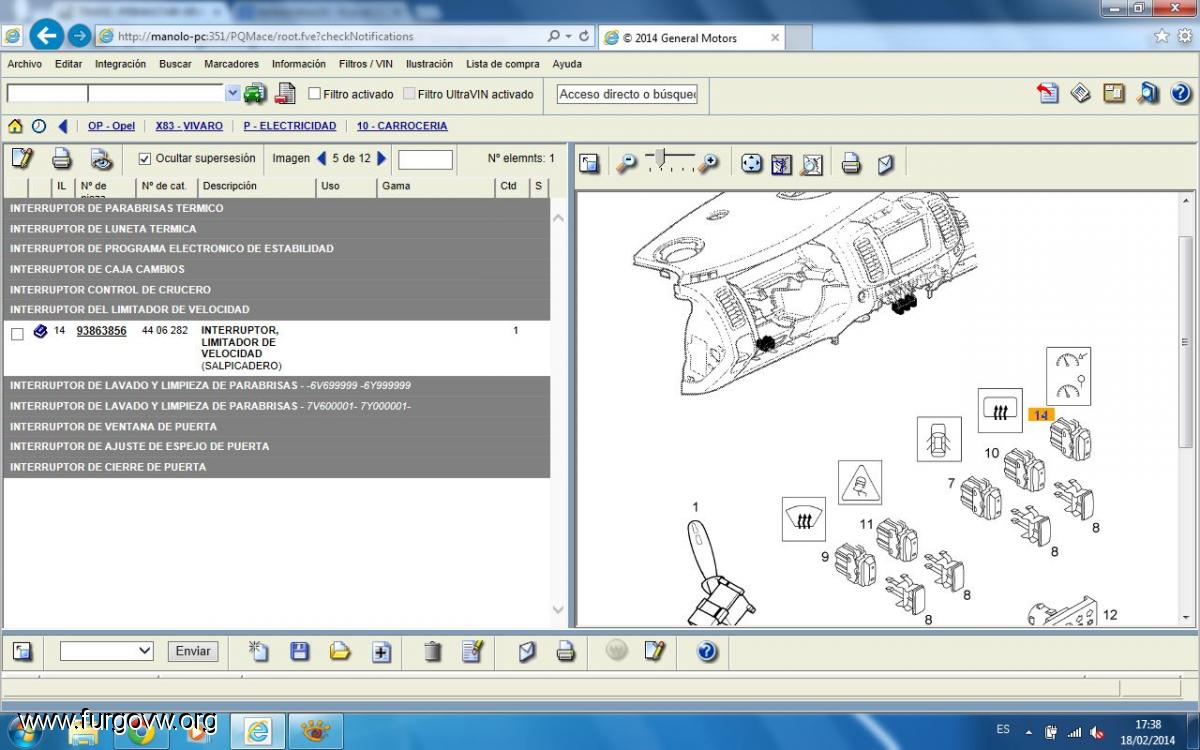Expand INTERRUPTOR DE PARABRISAS TERMICO group

pos(277,209)
